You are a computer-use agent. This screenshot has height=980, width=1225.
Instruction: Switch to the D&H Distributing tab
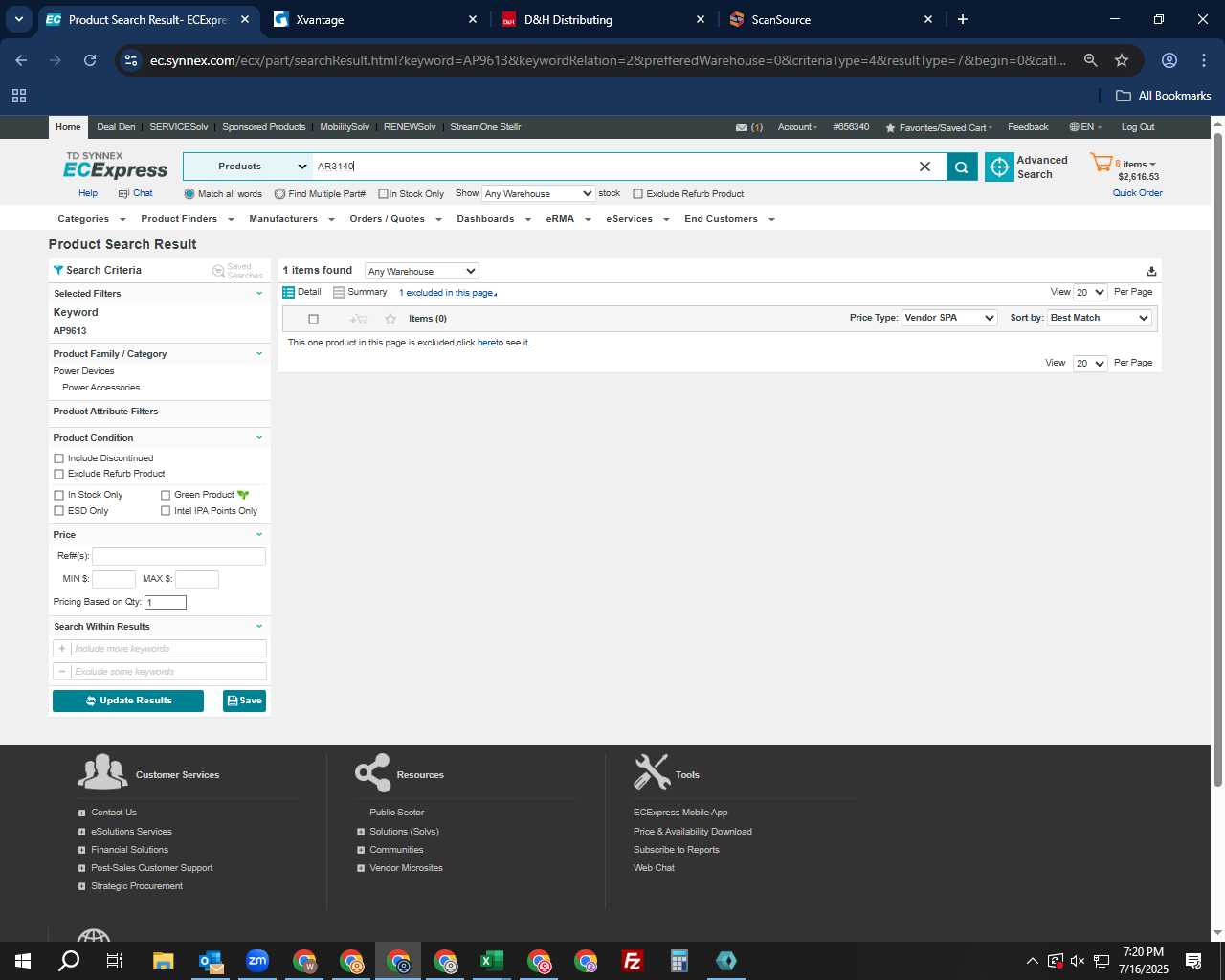click(x=603, y=19)
